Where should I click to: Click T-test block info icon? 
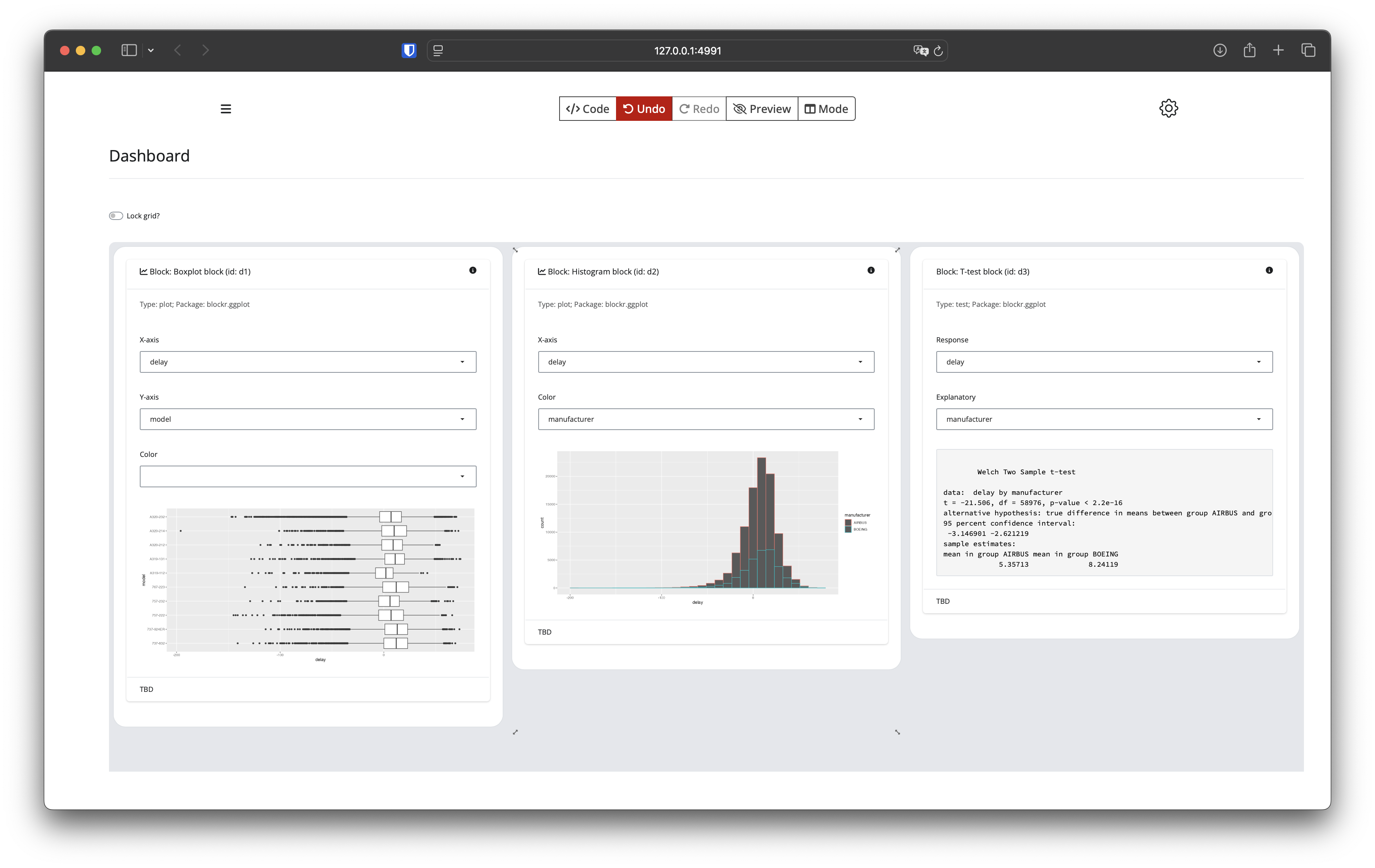click(x=1269, y=270)
